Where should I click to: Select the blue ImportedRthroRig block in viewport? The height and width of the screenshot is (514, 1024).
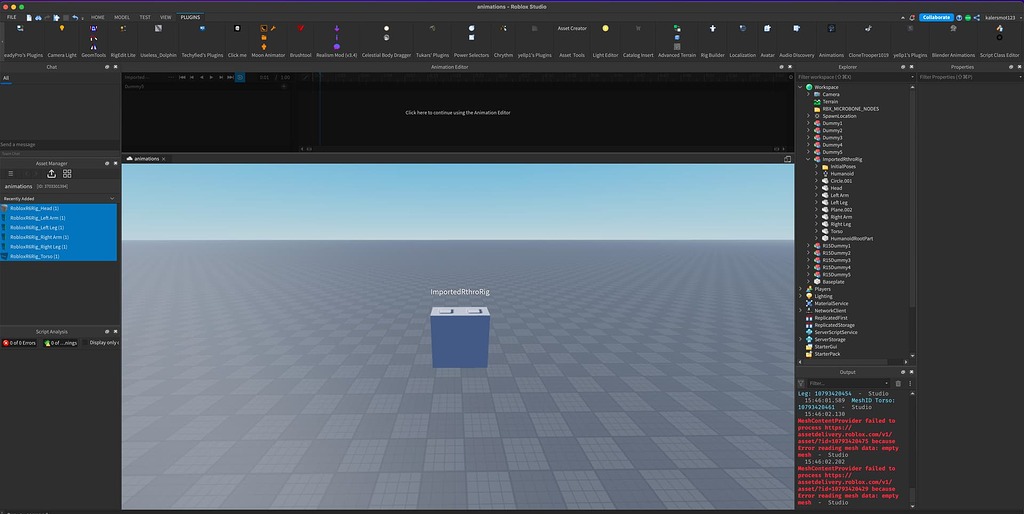[x=460, y=337]
